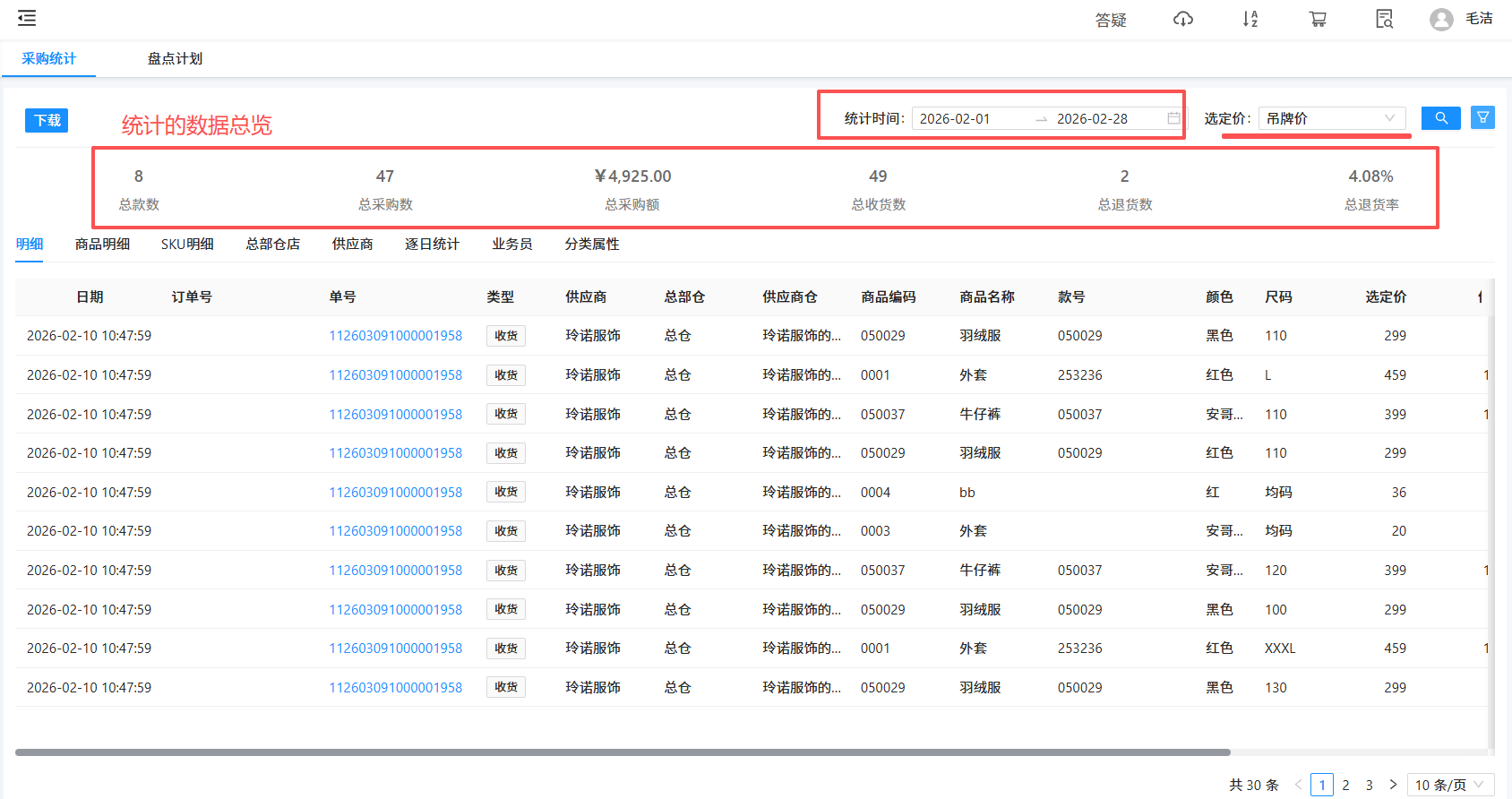Screen dimensions: 1512x799
Task: Select the 逐日统计 sub-tab
Action: point(432,244)
